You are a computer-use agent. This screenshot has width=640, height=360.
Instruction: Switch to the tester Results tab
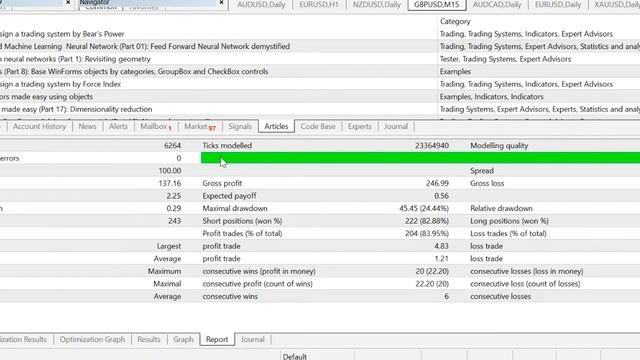[149, 340]
